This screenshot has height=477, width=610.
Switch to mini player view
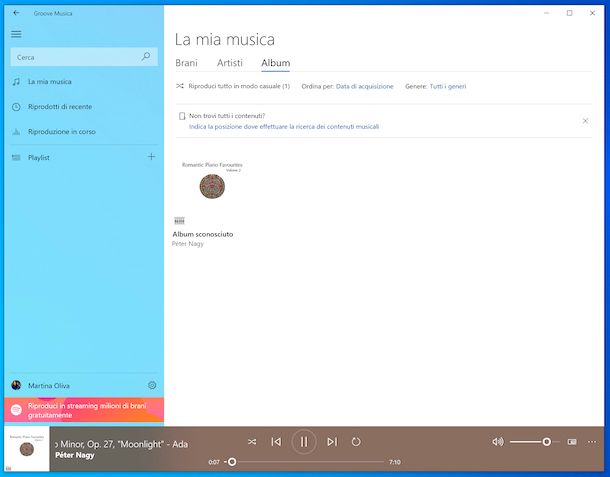(572, 442)
